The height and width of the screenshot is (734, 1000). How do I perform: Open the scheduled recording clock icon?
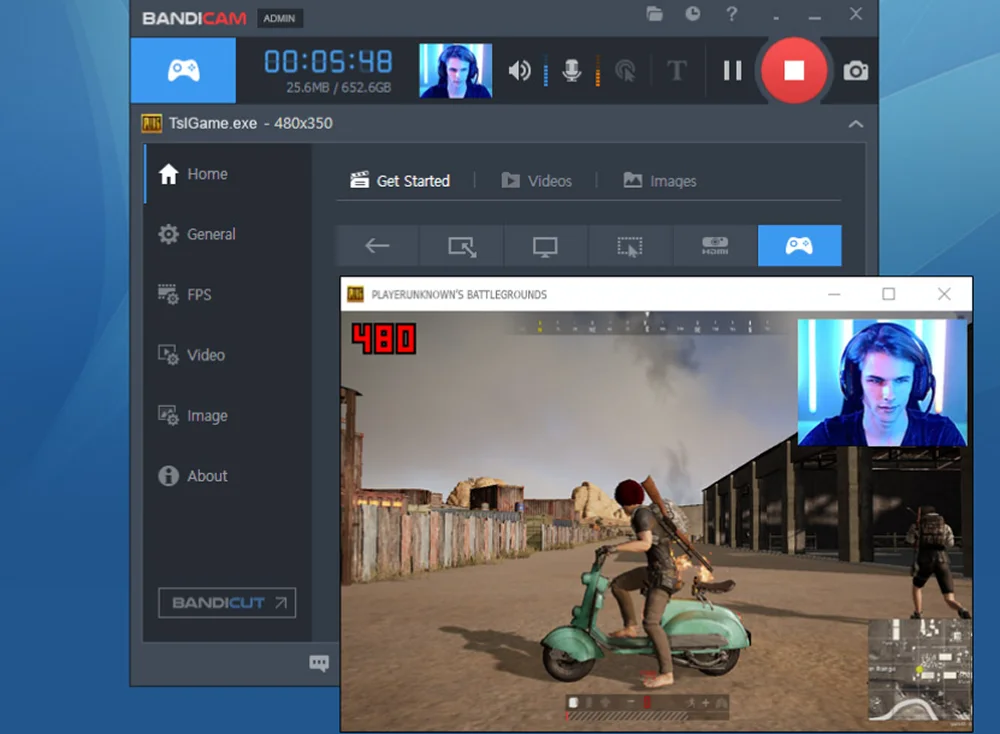pyautogui.click(x=693, y=13)
